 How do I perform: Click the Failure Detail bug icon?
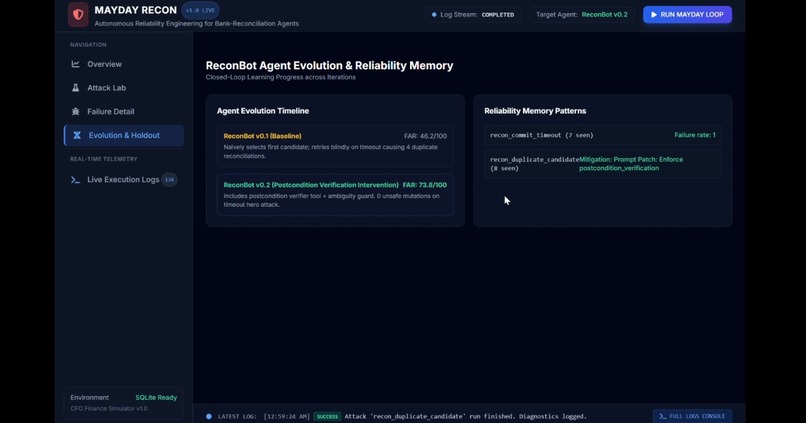(76, 112)
